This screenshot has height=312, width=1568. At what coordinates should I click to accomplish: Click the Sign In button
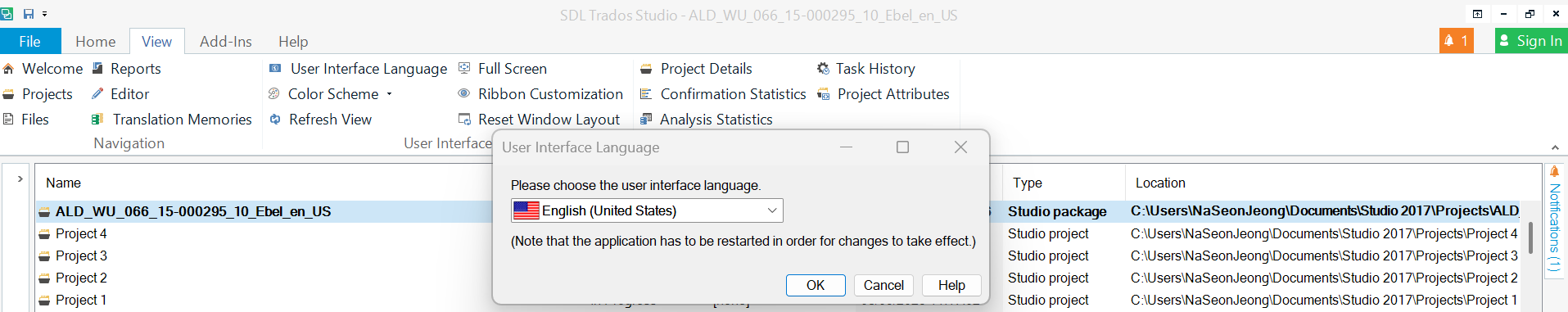1531,41
